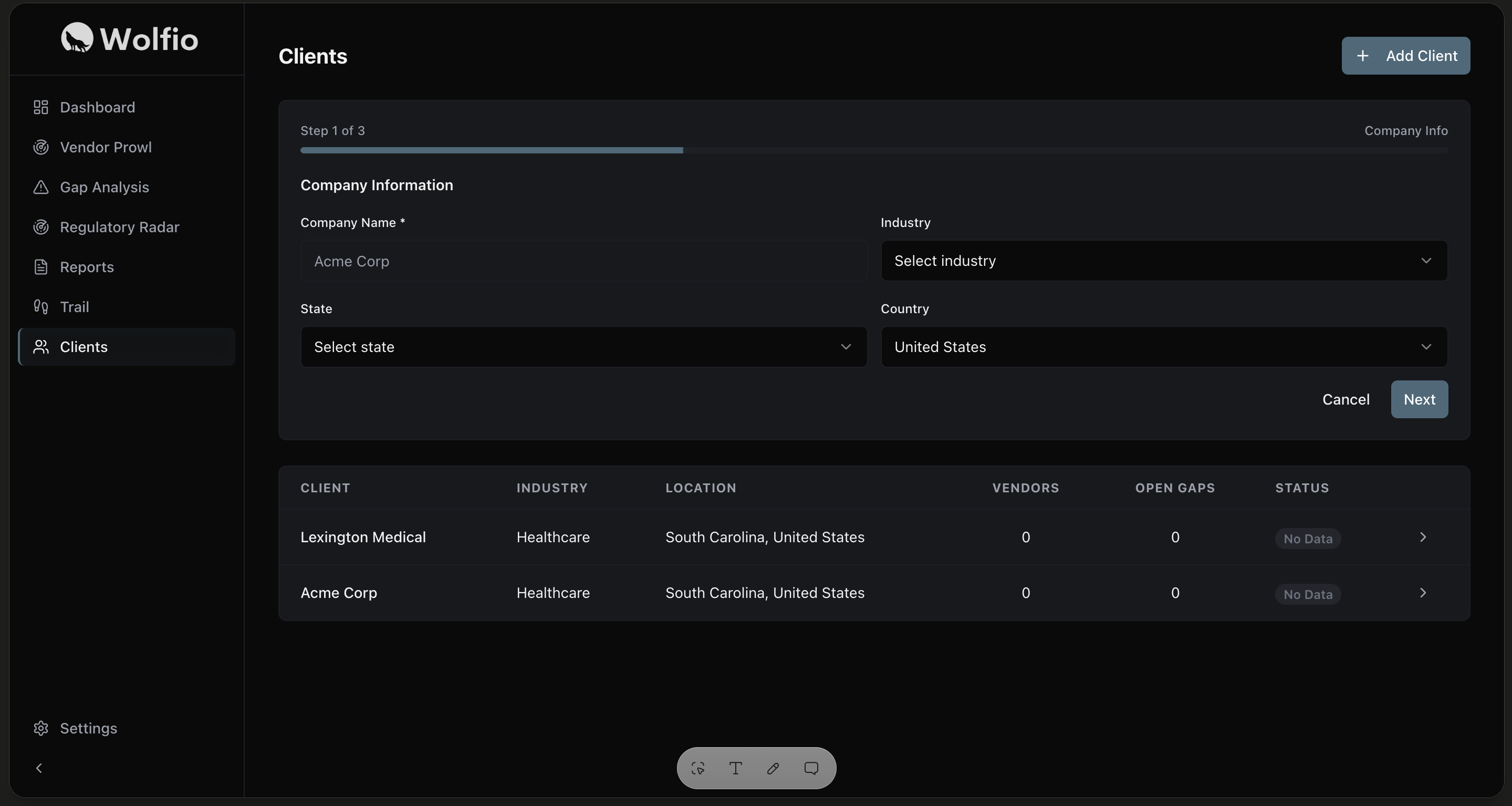
Task: Select the pencil tool in floating toolbar
Action: pyautogui.click(x=773, y=768)
